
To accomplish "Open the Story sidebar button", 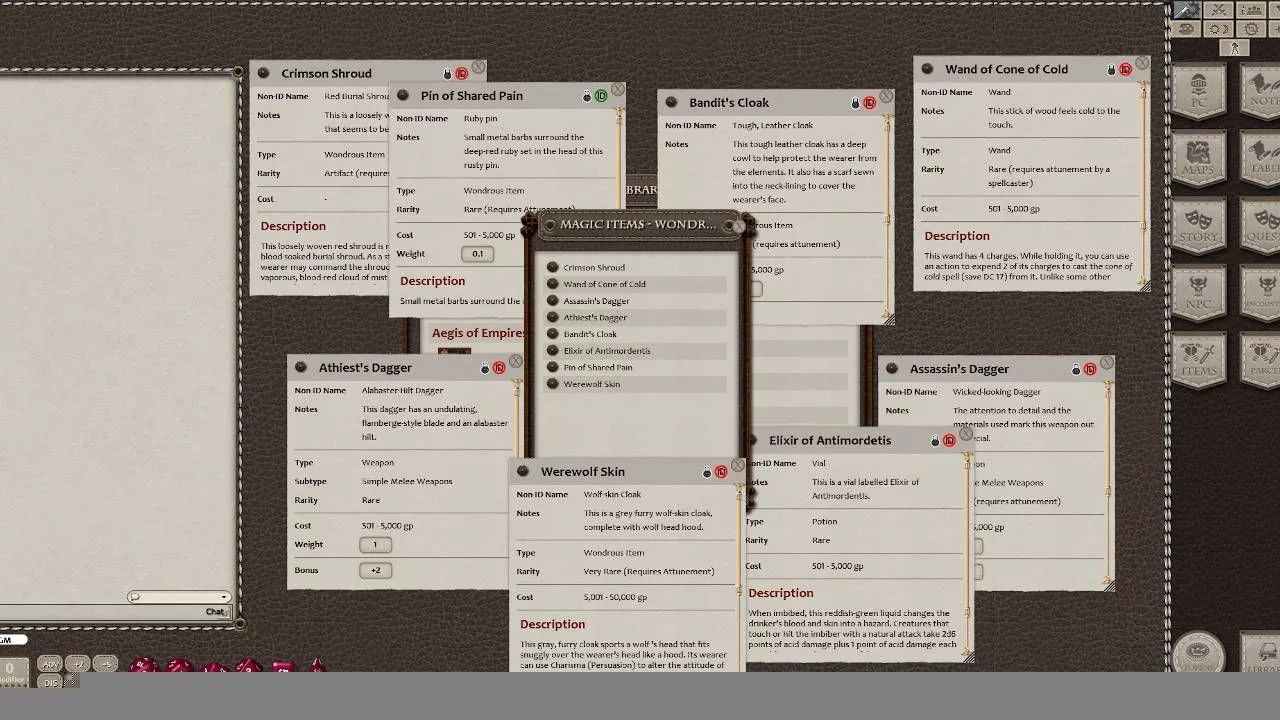I will coord(1199,225).
